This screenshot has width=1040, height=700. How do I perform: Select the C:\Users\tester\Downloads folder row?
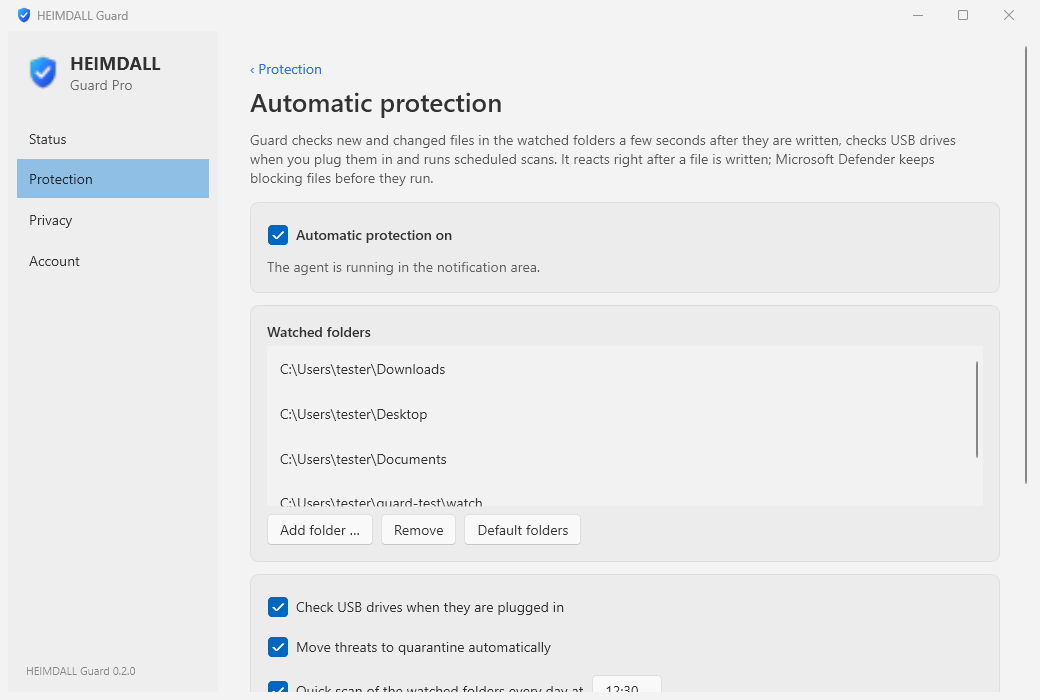coord(620,370)
